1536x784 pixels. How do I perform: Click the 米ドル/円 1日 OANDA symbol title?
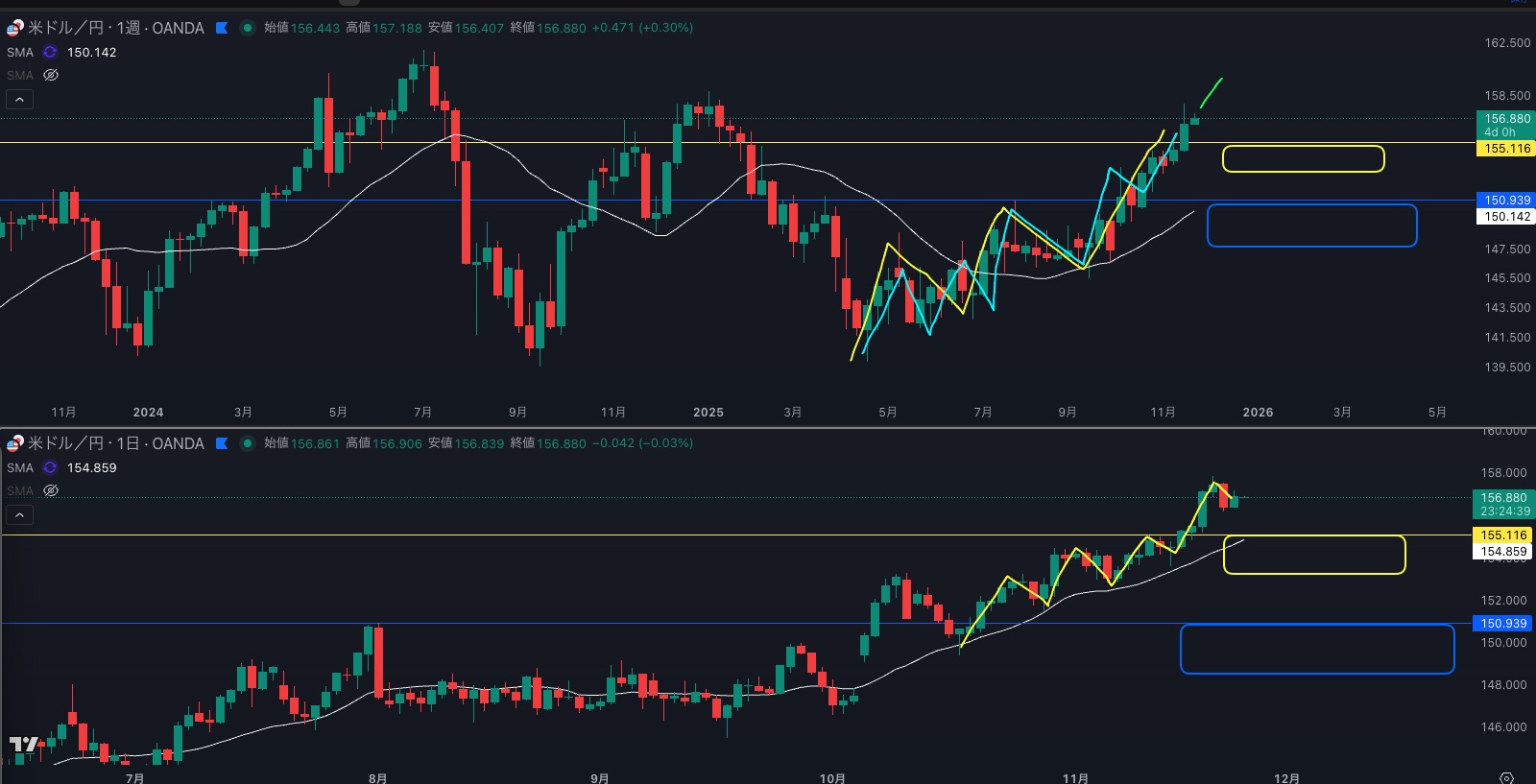pos(115,443)
